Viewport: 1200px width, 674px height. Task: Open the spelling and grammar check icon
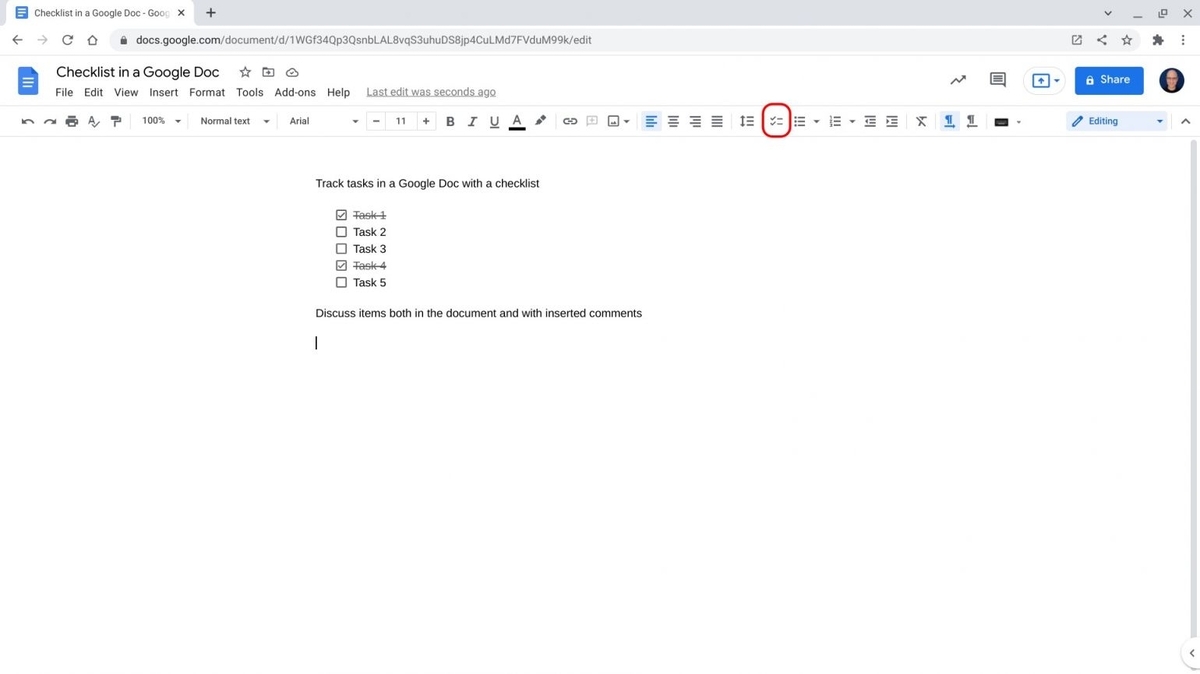tap(93, 121)
